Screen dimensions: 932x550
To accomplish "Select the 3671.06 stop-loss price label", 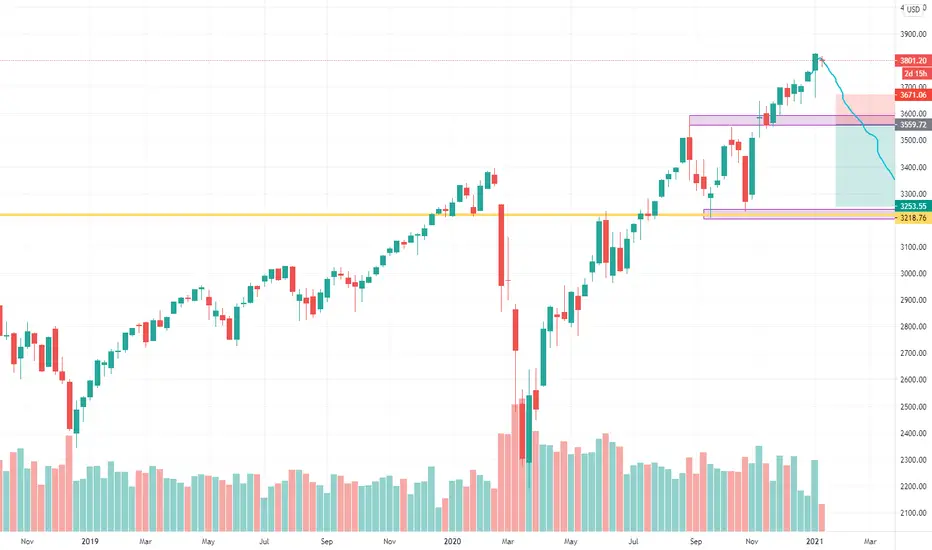I will point(913,95).
